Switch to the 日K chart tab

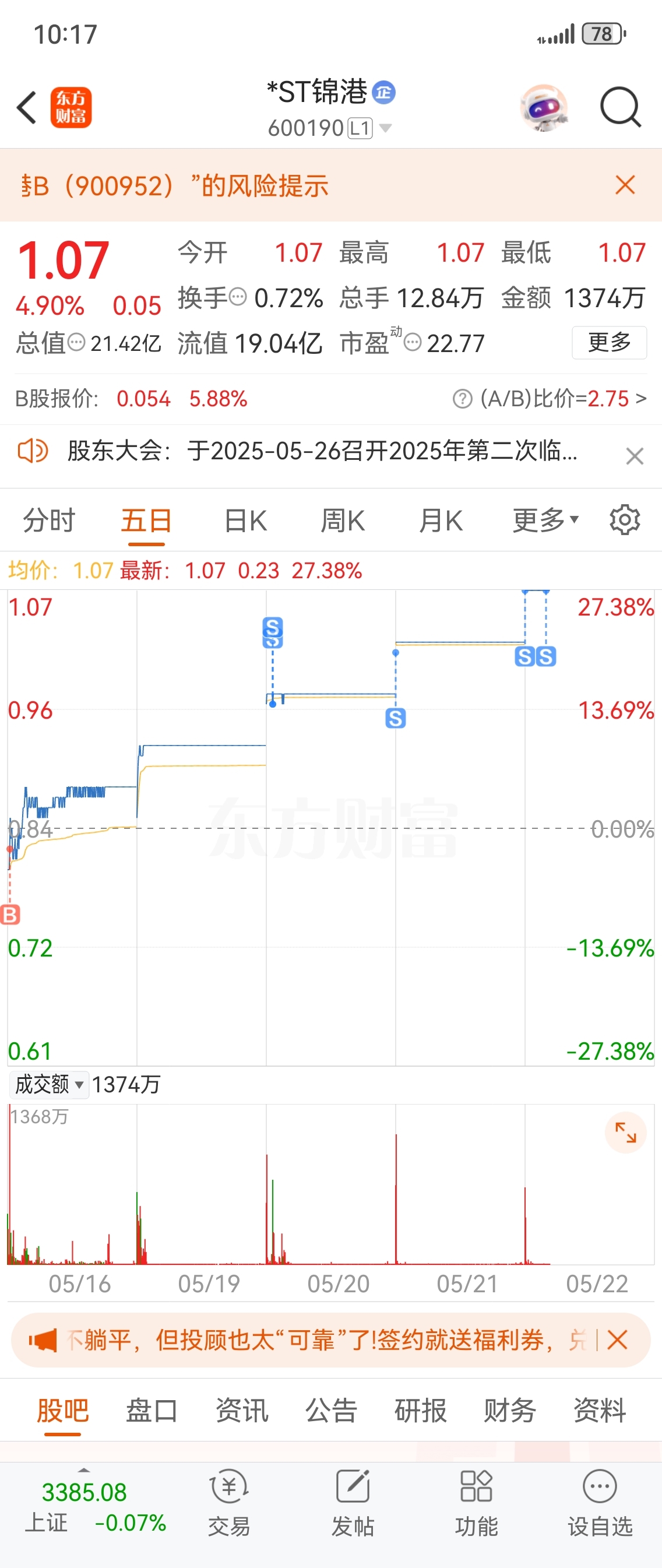(x=245, y=521)
